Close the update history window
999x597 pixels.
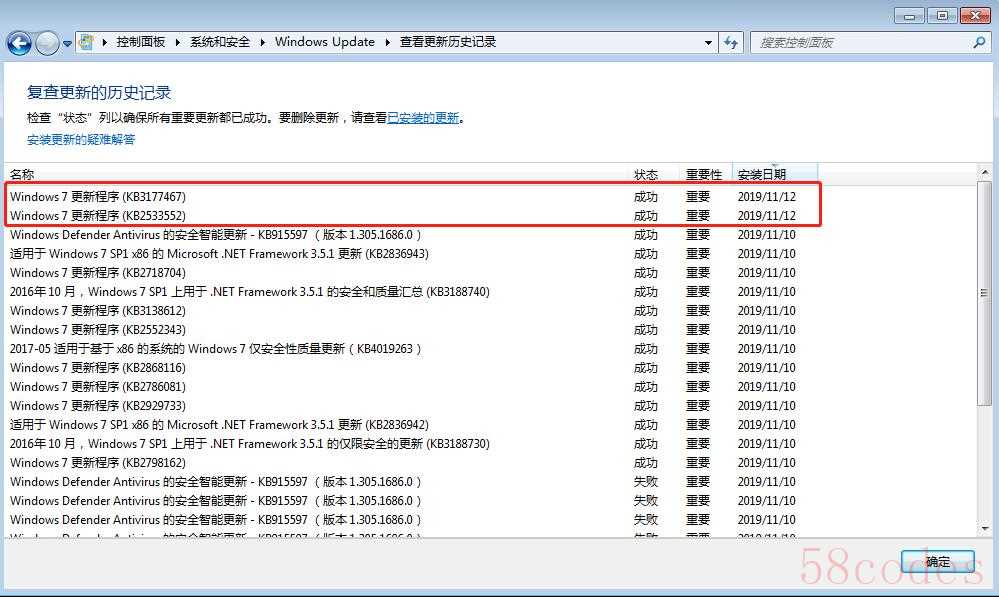[975, 15]
